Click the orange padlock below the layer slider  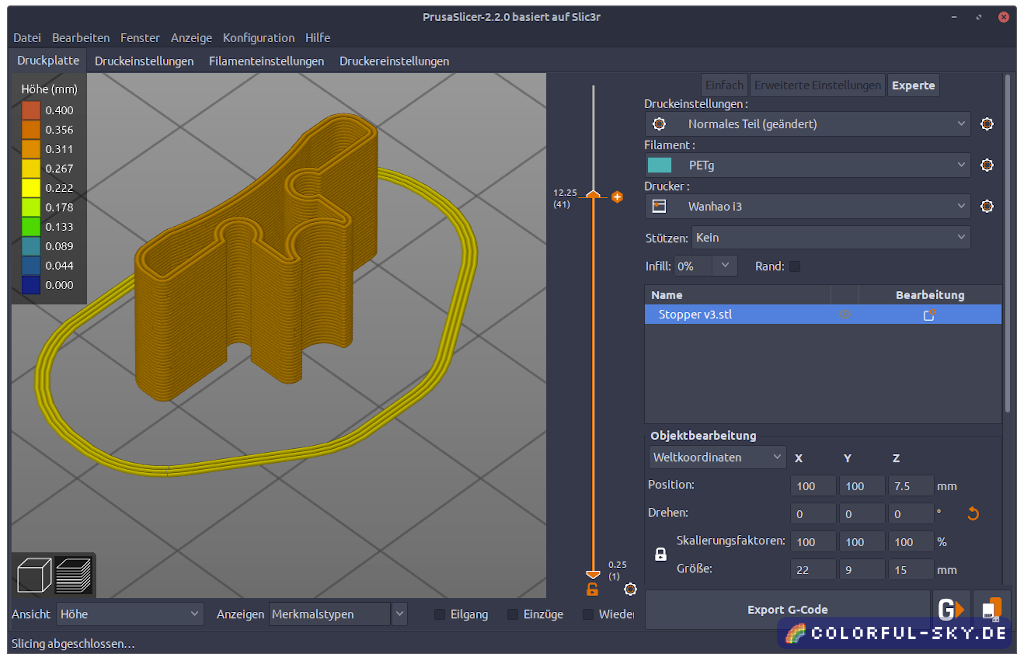click(x=592, y=590)
